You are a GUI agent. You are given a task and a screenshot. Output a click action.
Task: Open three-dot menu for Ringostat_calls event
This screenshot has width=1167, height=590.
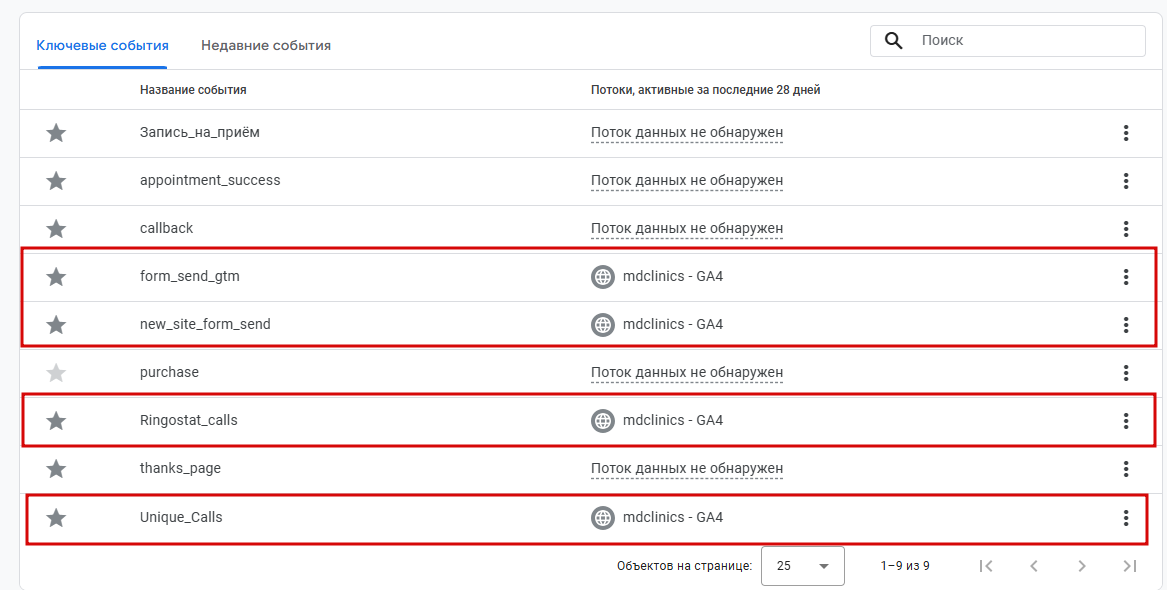point(1126,421)
